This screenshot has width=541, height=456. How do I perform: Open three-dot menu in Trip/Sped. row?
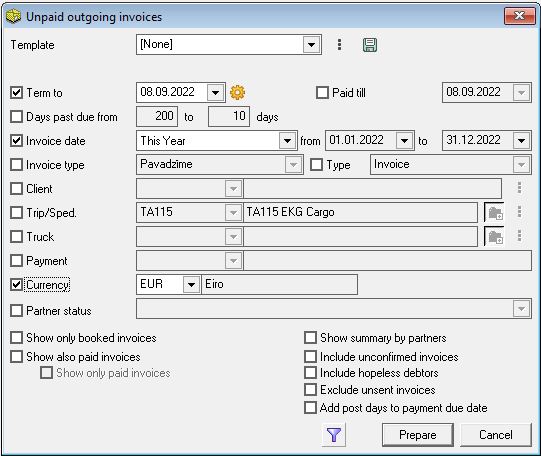coord(519,212)
